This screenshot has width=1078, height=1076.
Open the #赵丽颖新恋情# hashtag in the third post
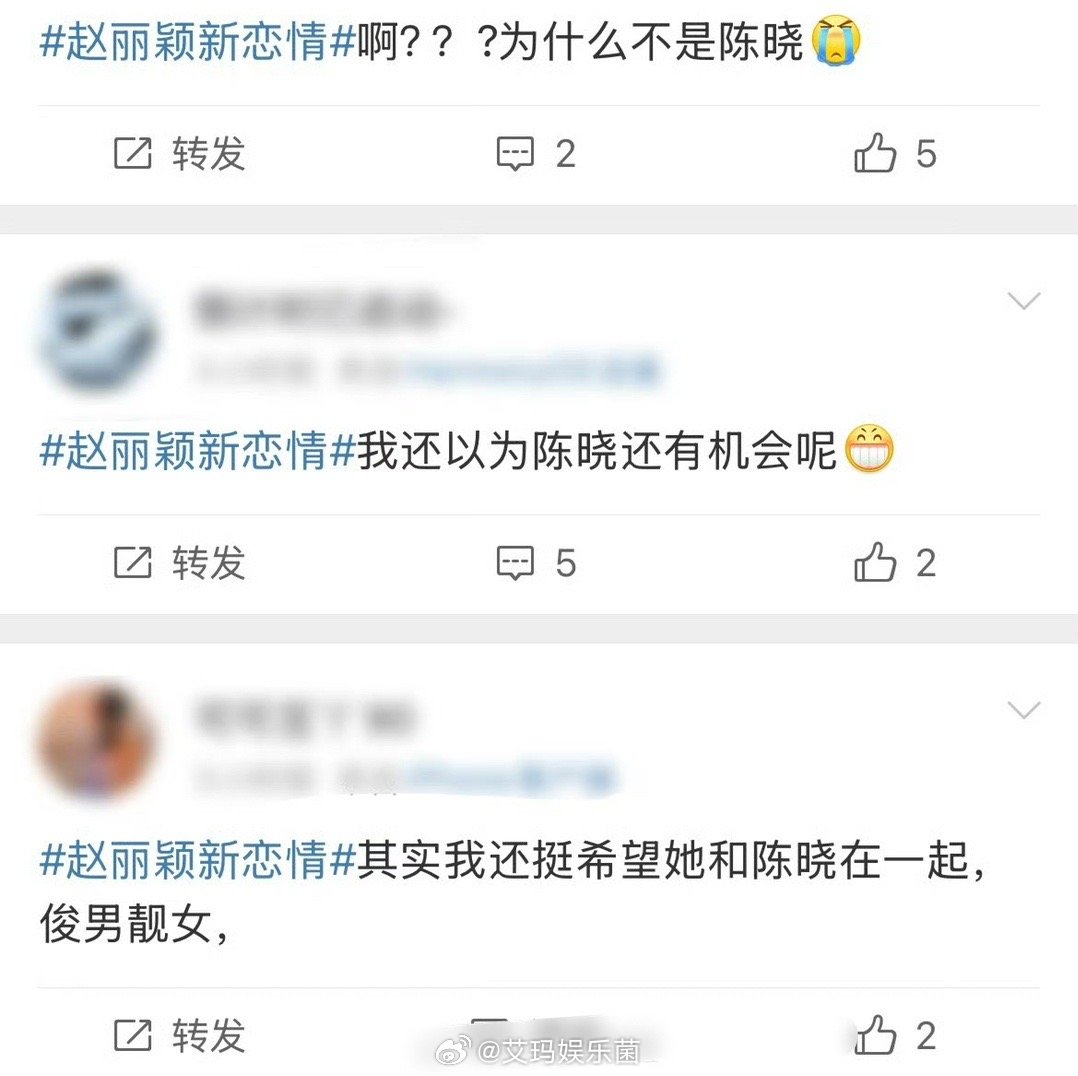coord(198,859)
